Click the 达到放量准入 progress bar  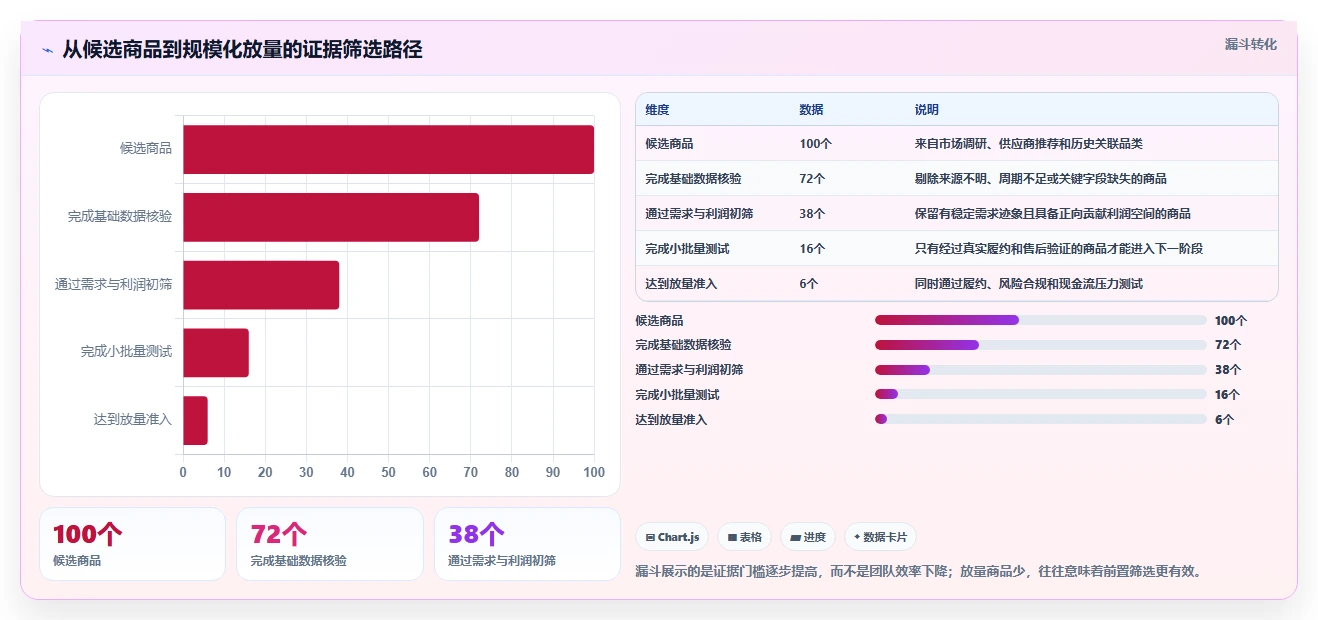click(x=1041, y=419)
